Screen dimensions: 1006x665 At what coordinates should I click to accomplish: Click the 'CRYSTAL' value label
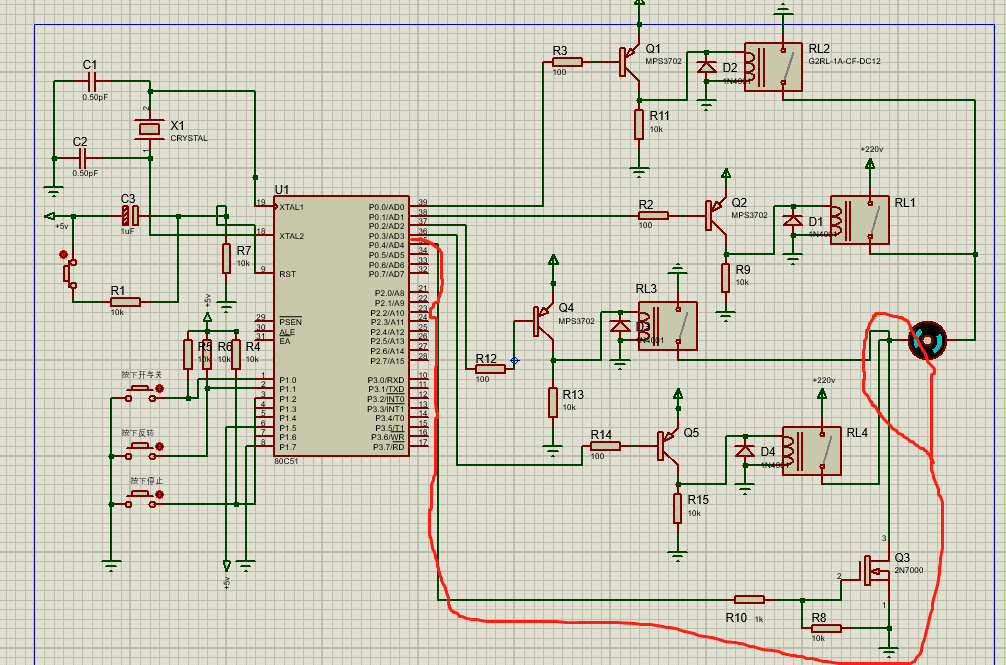pyautogui.click(x=189, y=139)
